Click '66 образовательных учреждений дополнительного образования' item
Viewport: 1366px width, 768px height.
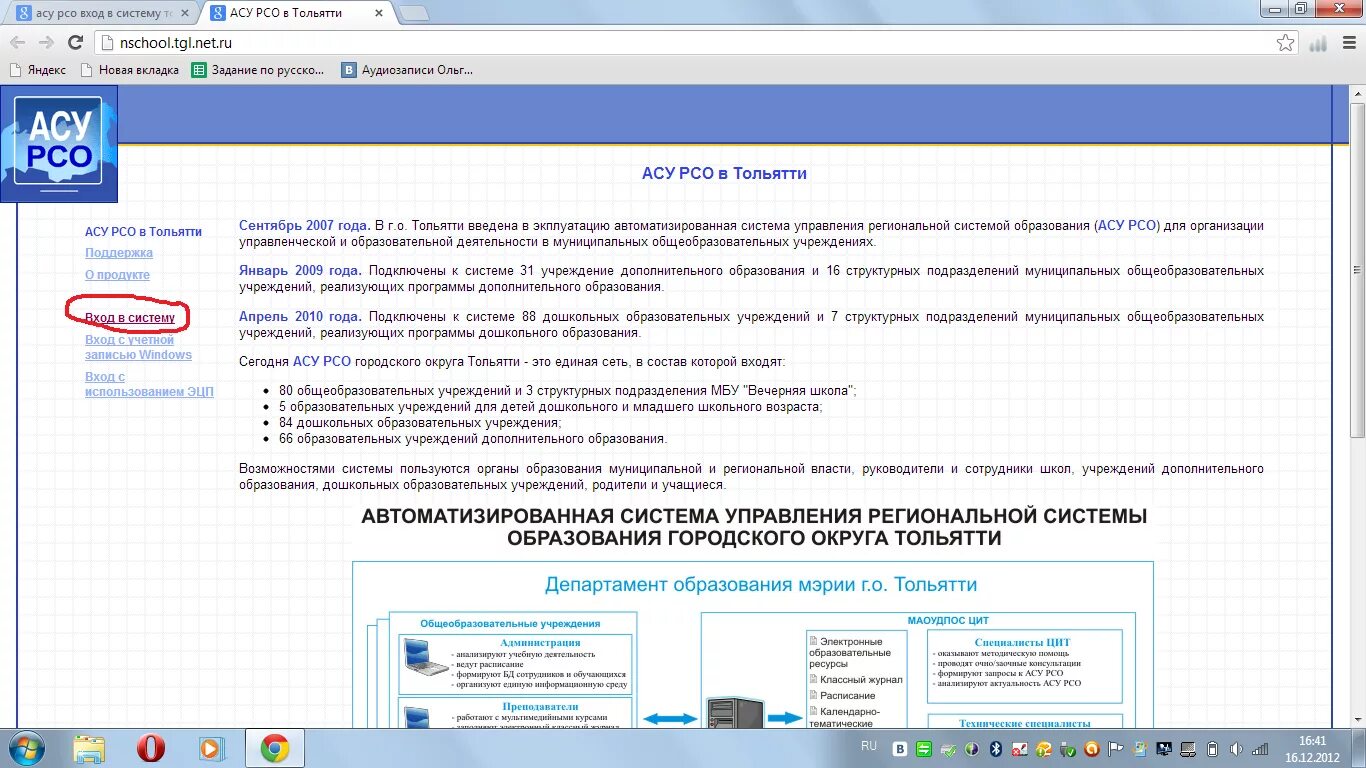473,439
